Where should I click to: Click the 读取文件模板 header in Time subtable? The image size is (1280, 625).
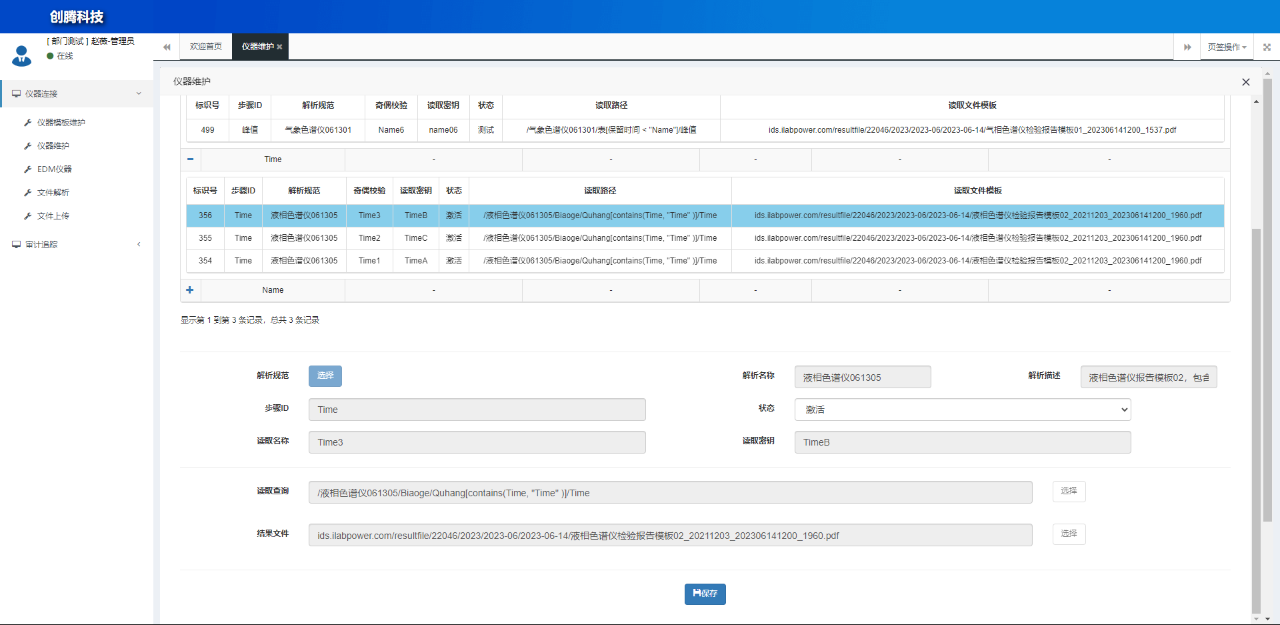click(978, 190)
